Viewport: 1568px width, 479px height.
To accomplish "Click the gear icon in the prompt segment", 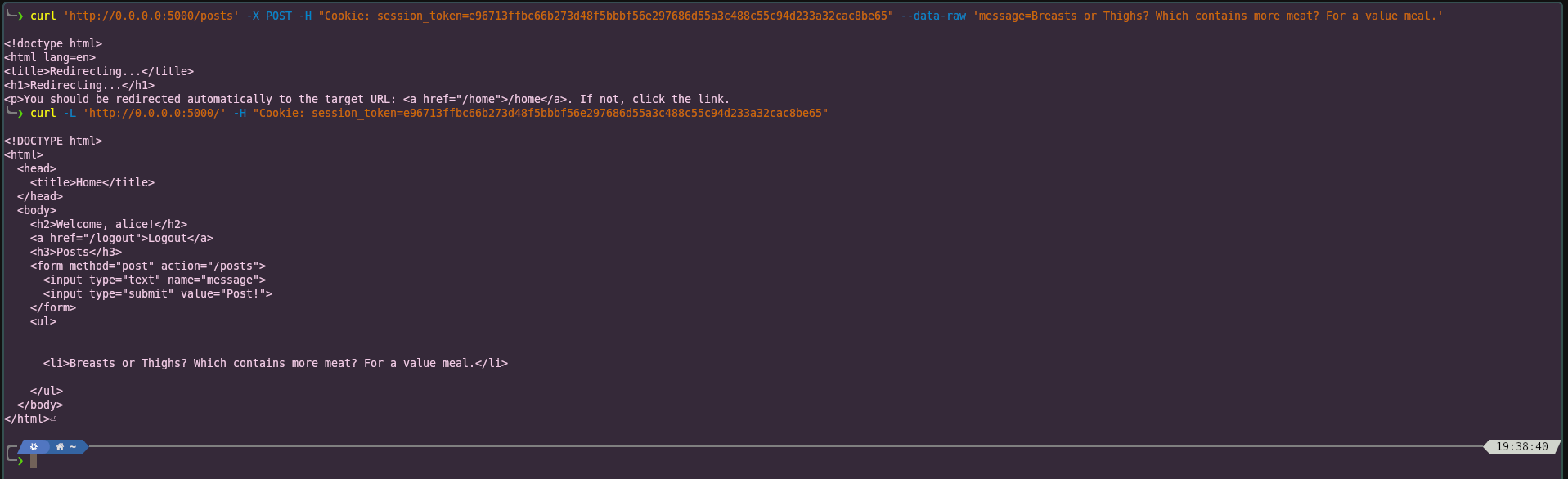I will click(34, 447).
